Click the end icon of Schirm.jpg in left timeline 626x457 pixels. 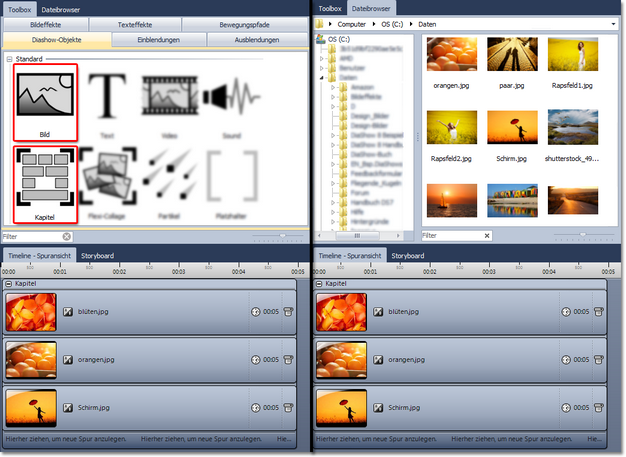[288, 408]
